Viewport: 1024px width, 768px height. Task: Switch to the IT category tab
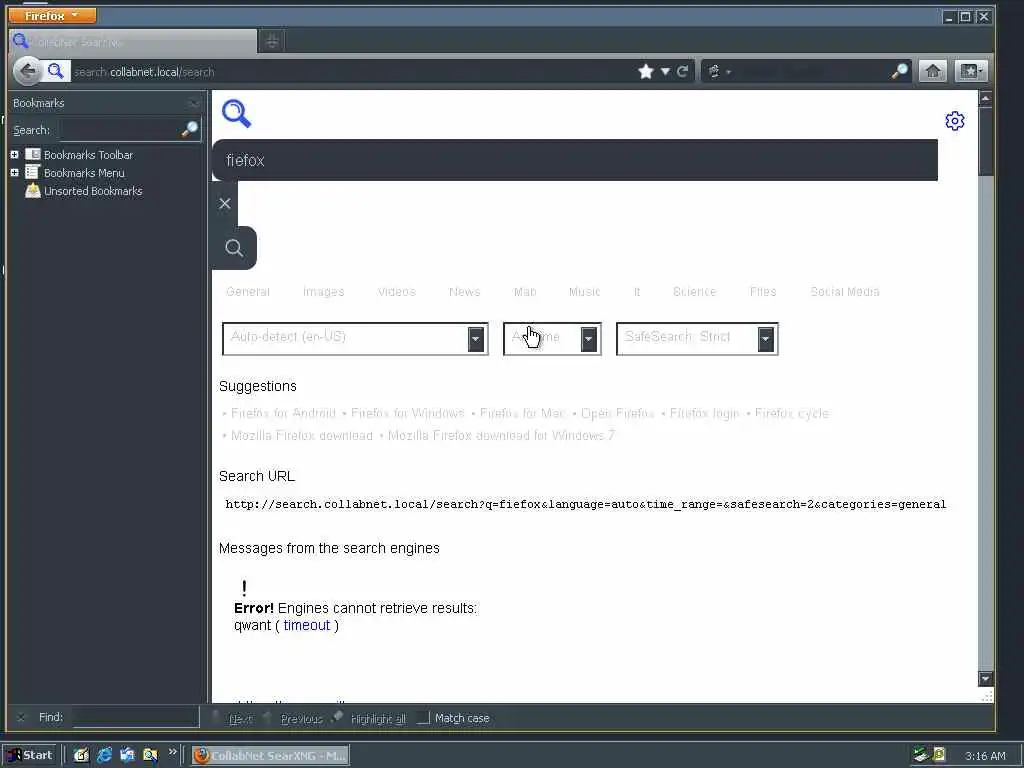pyautogui.click(x=637, y=292)
